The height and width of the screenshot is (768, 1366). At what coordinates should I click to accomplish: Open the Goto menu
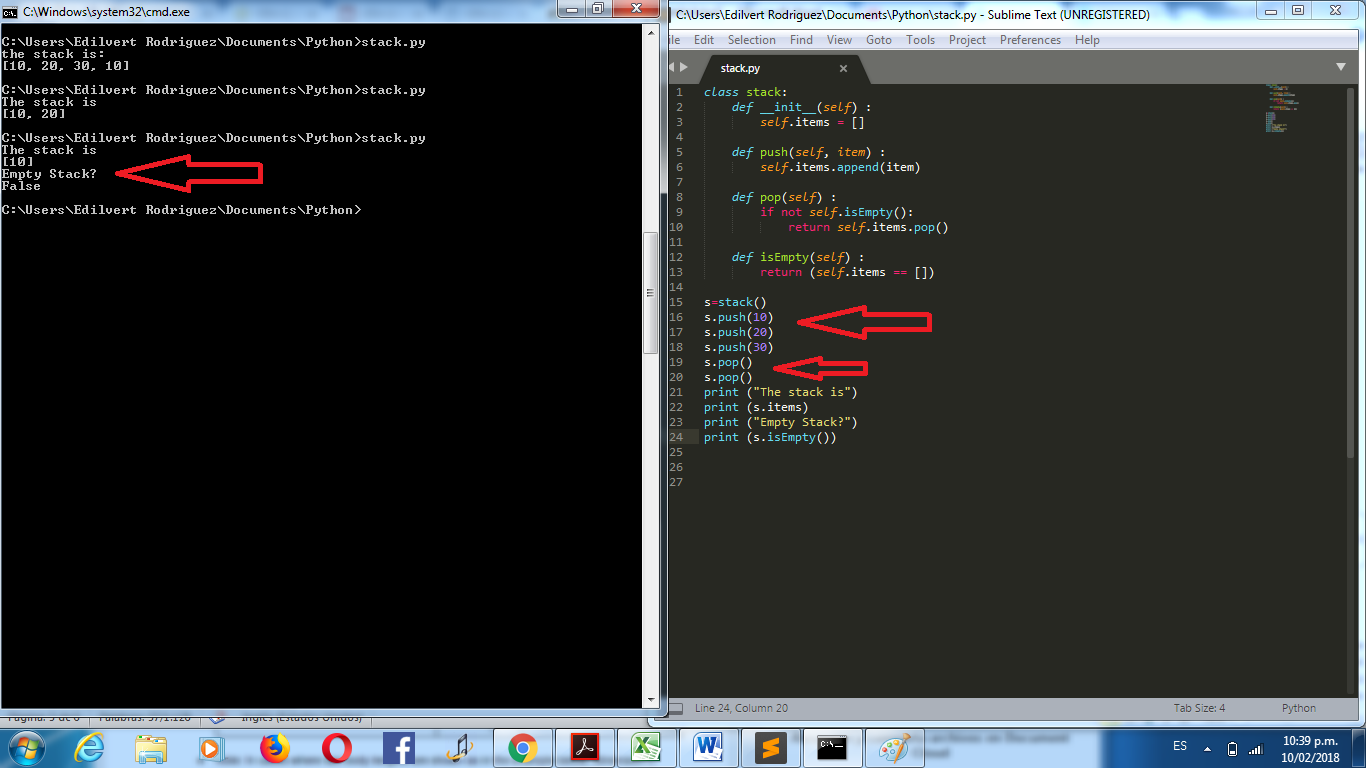pos(879,40)
